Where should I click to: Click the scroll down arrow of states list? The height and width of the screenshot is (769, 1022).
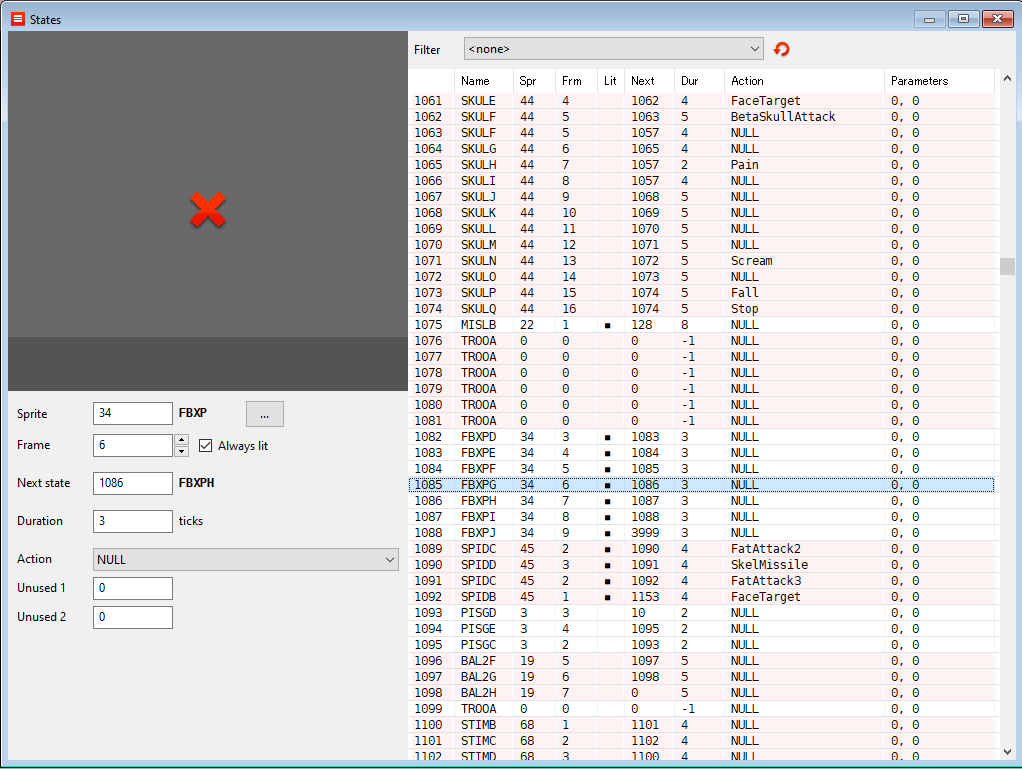click(x=1007, y=751)
